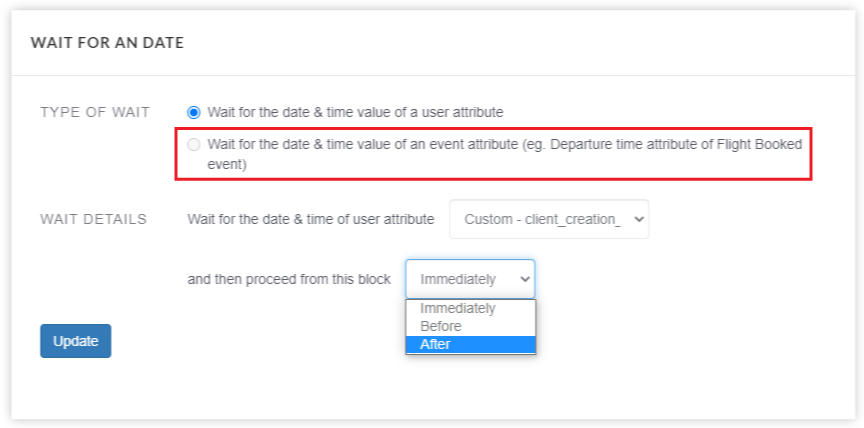
Task: Click the horizontal divider under the dialog heading
Action: coord(433,75)
